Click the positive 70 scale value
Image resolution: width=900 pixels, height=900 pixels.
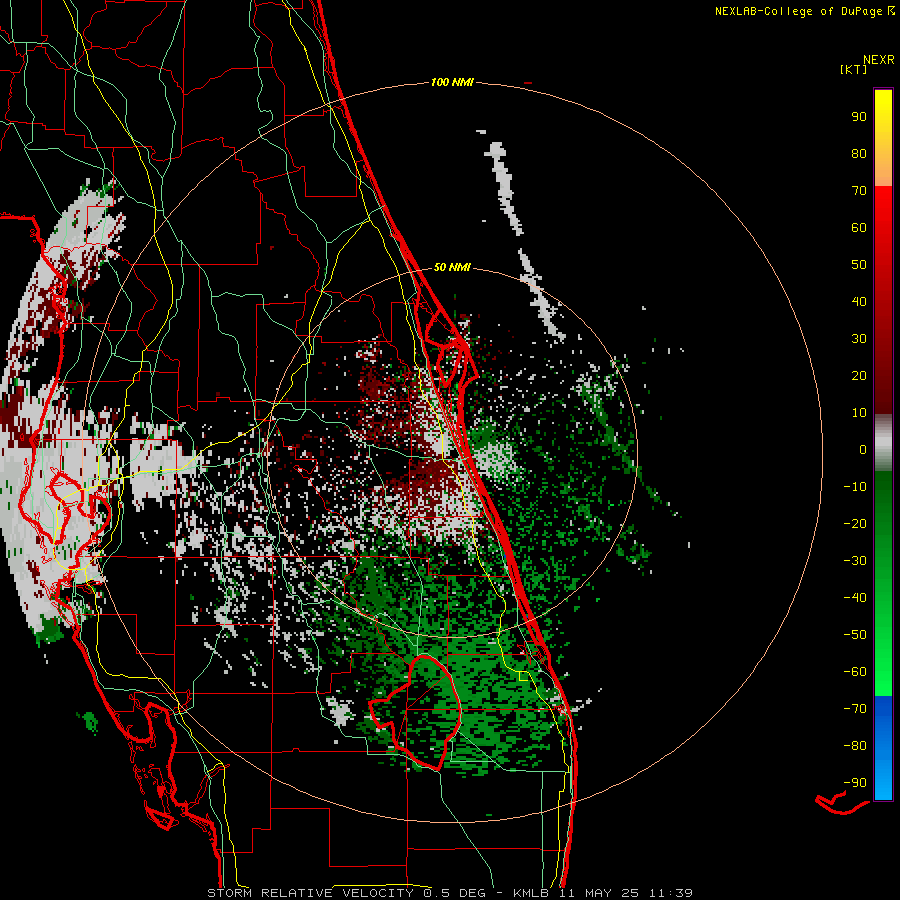pos(859,191)
